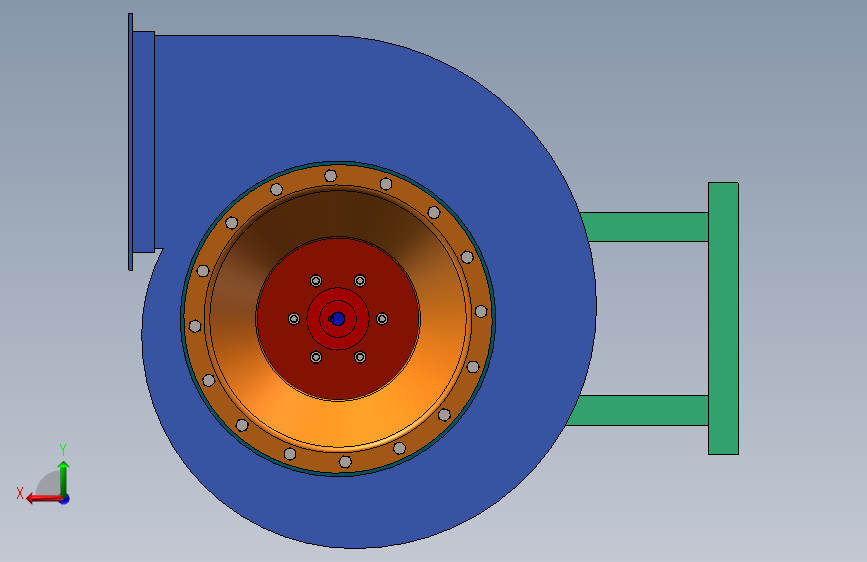The height and width of the screenshot is (562, 867).
Task: Pick the leftmost bolt on red hub disc
Action: [294, 319]
